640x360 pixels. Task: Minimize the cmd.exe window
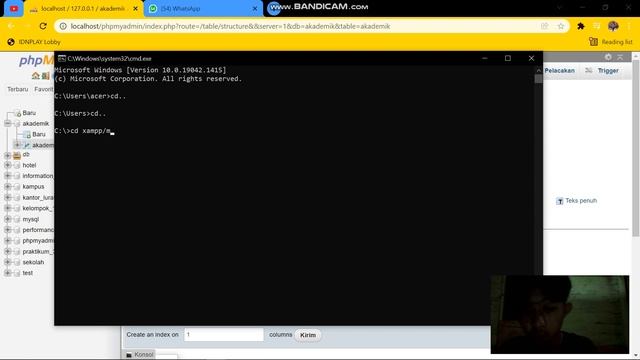click(484, 58)
